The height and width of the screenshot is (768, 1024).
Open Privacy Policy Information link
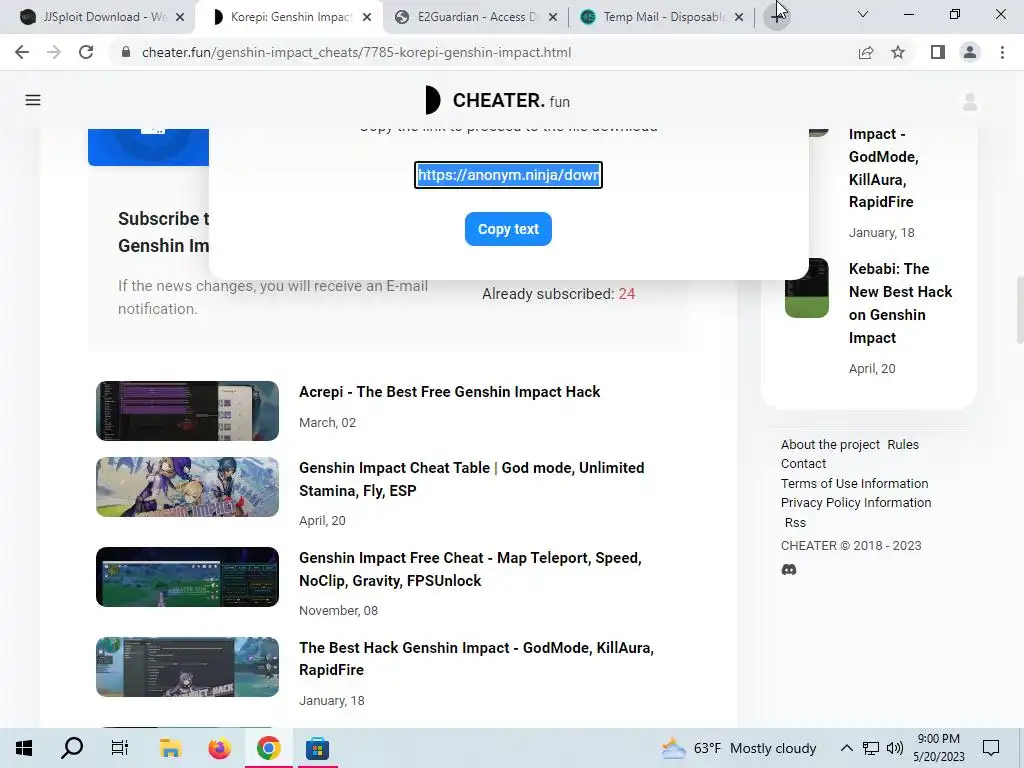[856, 503]
